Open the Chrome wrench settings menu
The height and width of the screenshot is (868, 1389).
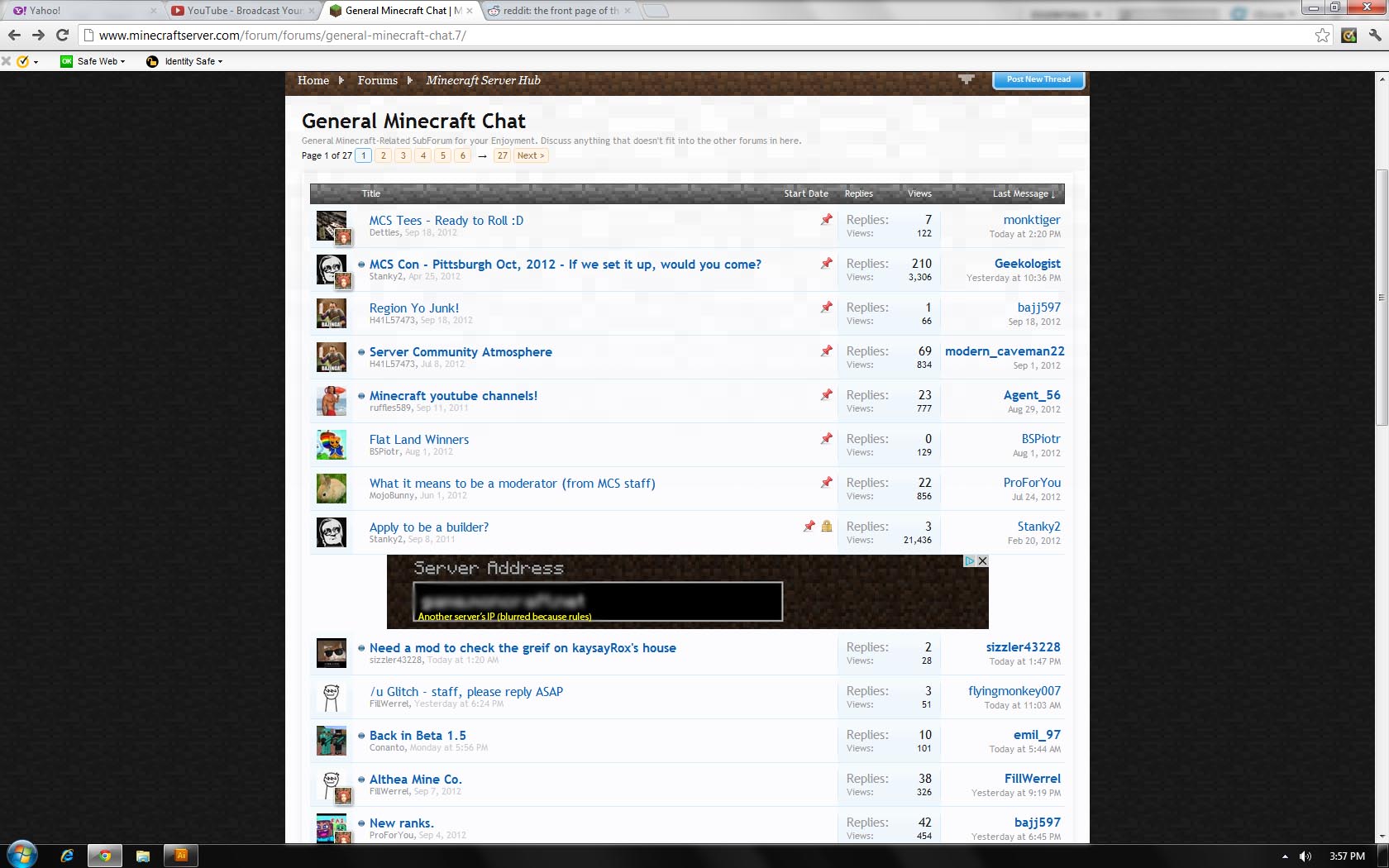1375,35
